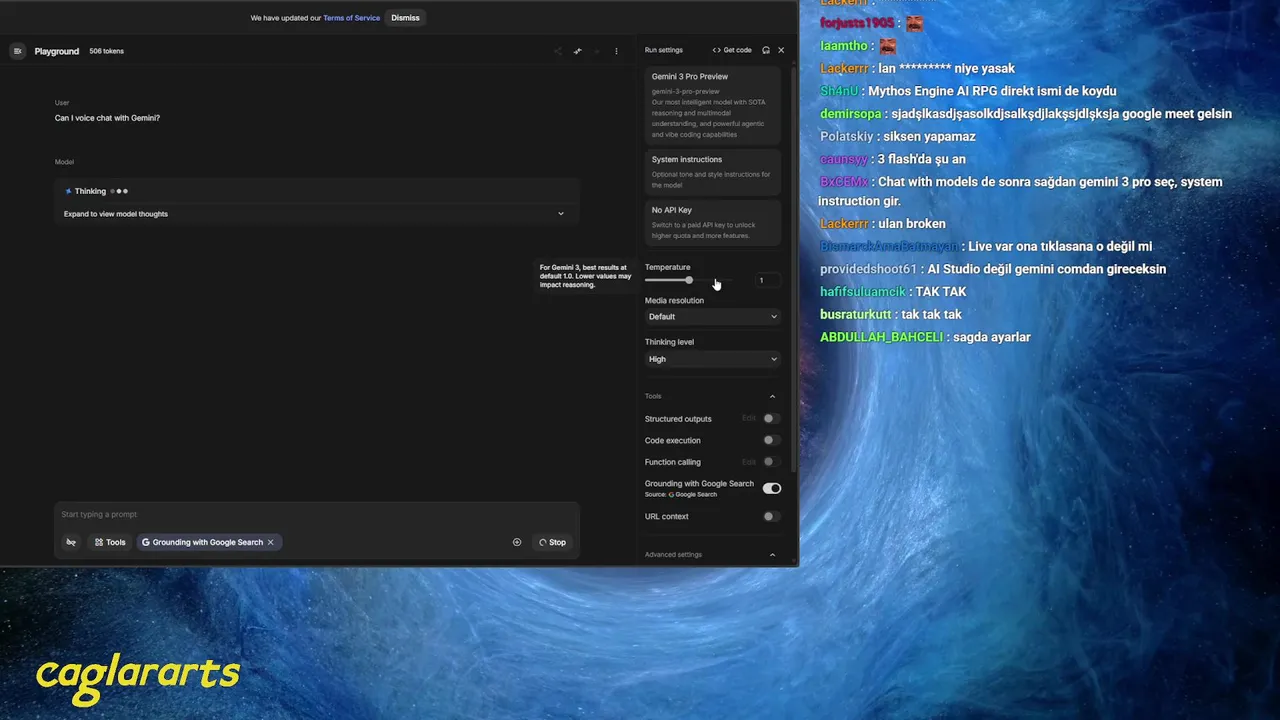Click demirsopa username in chat overlay
The image size is (1280, 720).
(850, 114)
